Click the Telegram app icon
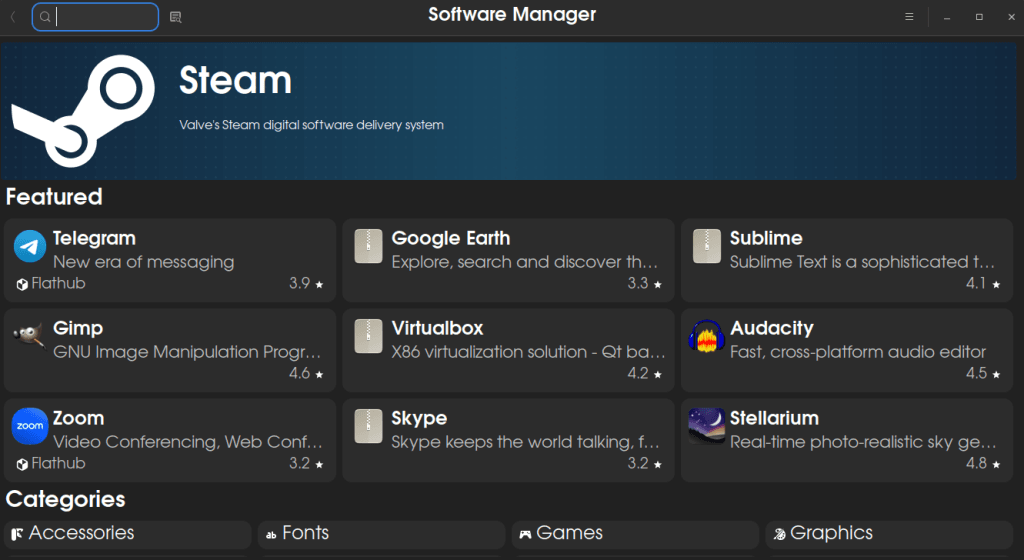Viewport: 1024px width, 560px height. 29,247
